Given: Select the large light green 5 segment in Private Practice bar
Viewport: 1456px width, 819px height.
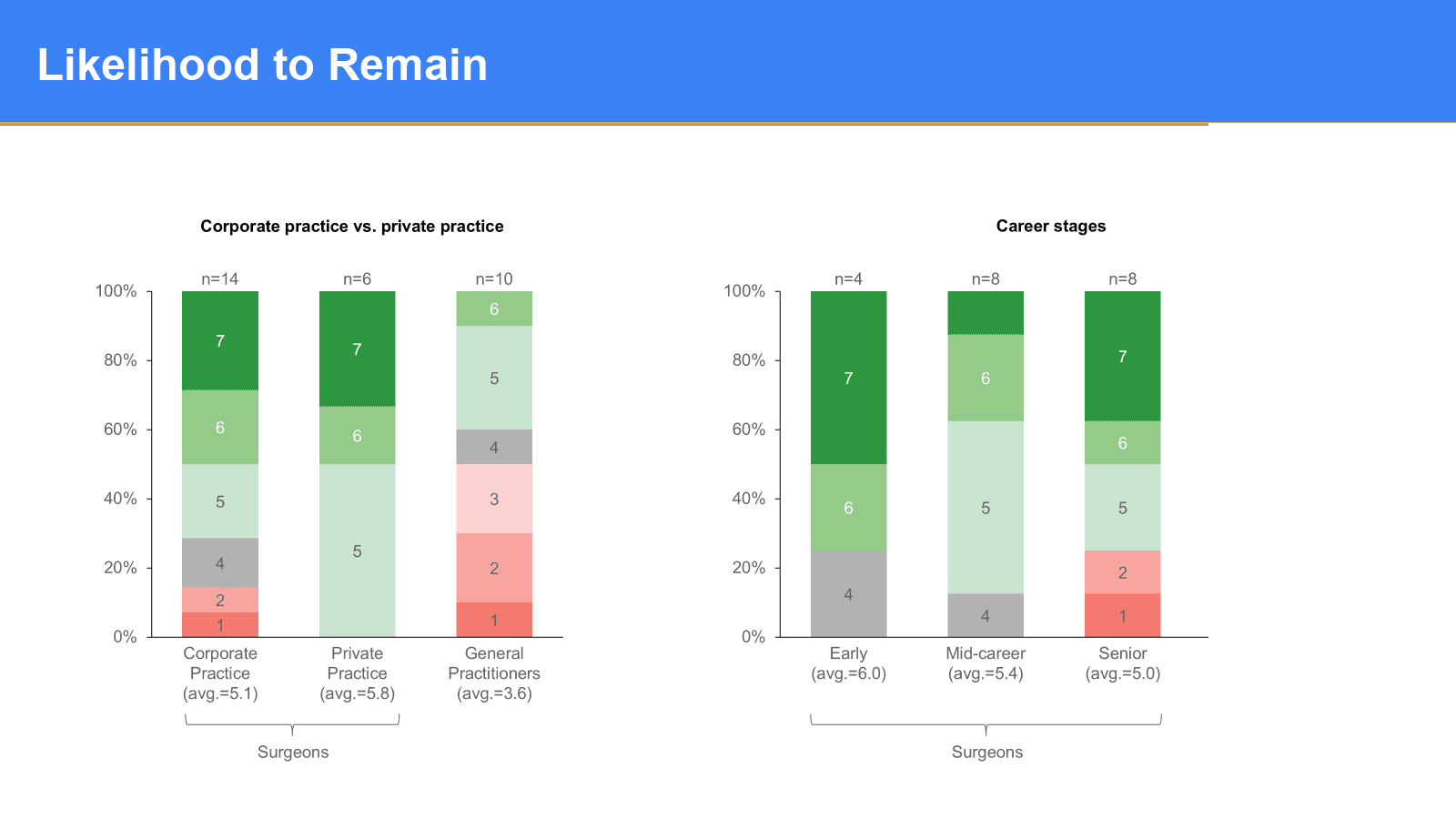Looking at the screenshot, I should [357, 551].
